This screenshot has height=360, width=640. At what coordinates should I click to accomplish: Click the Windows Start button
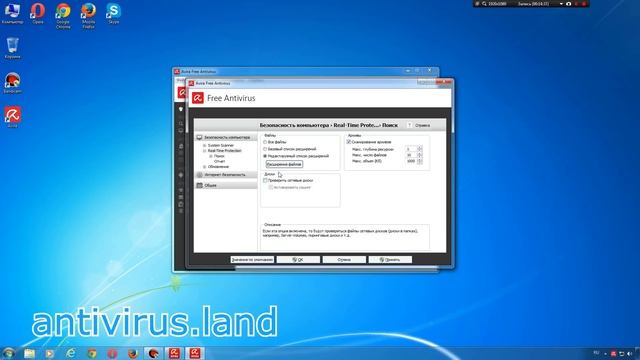point(9,353)
